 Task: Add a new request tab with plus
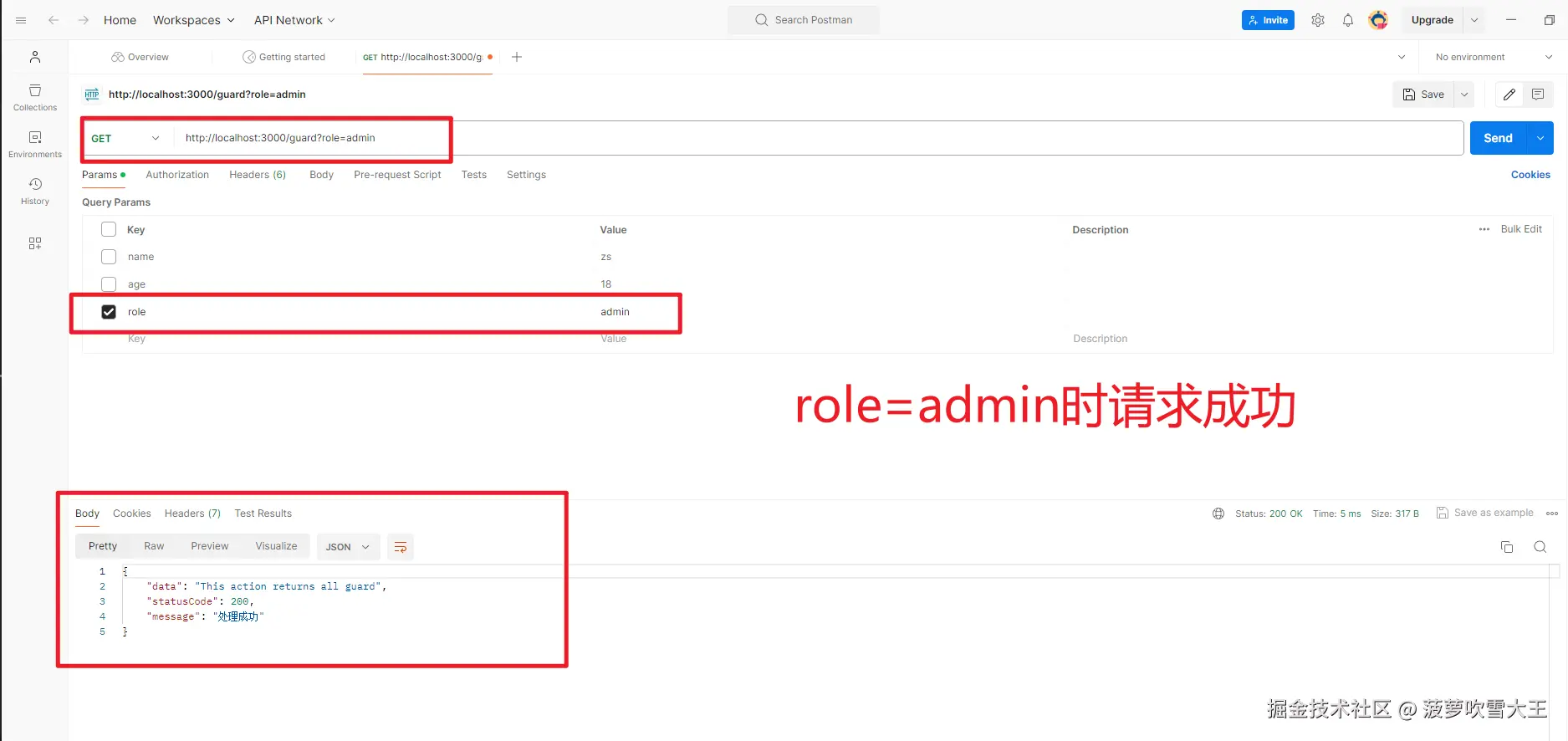[517, 57]
